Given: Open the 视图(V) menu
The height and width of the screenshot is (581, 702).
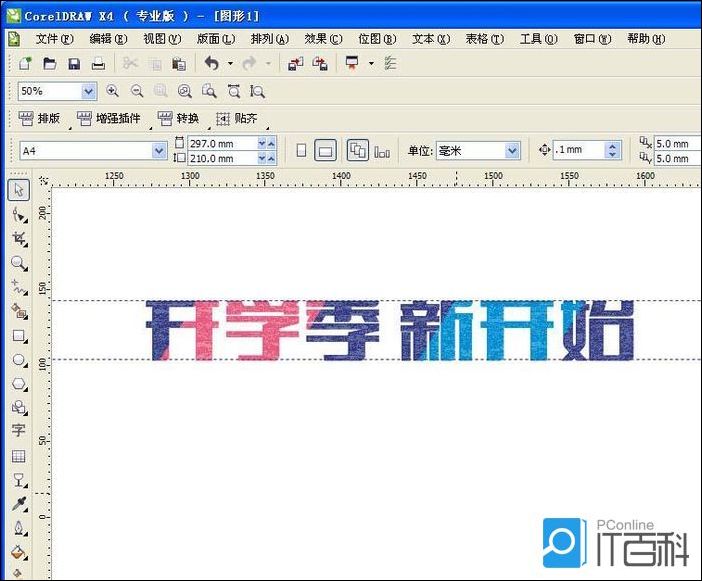Looking at the screenshot, I should (162, 39).
